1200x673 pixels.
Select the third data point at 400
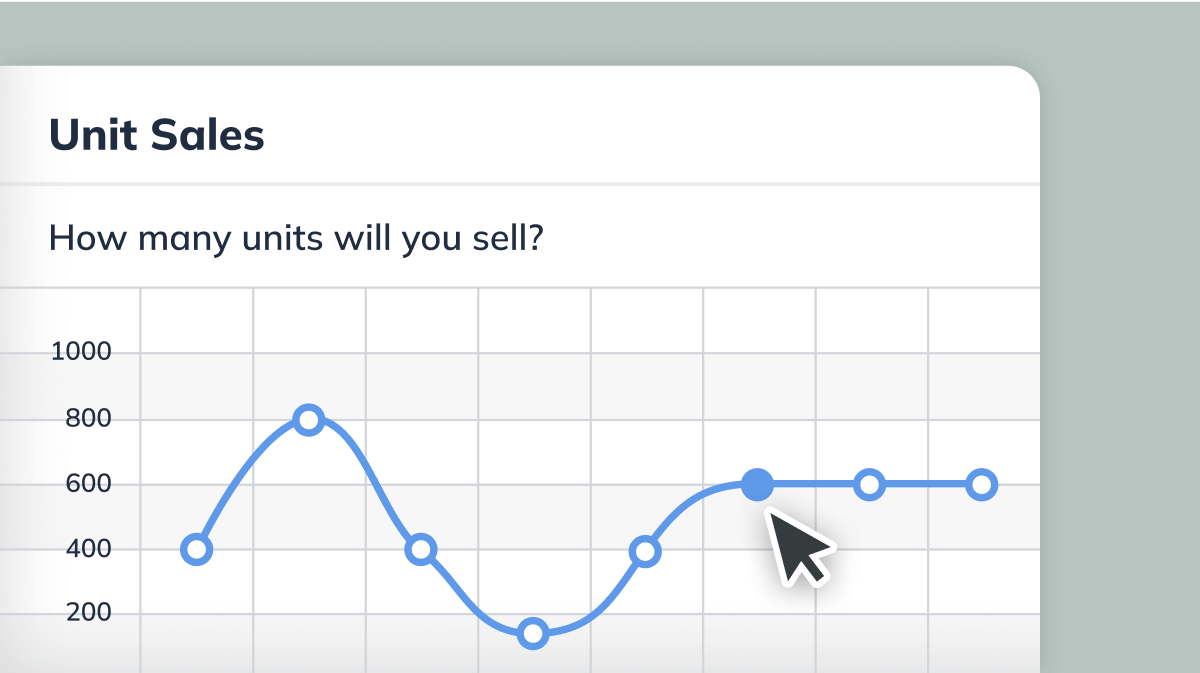tap(421, 549)
